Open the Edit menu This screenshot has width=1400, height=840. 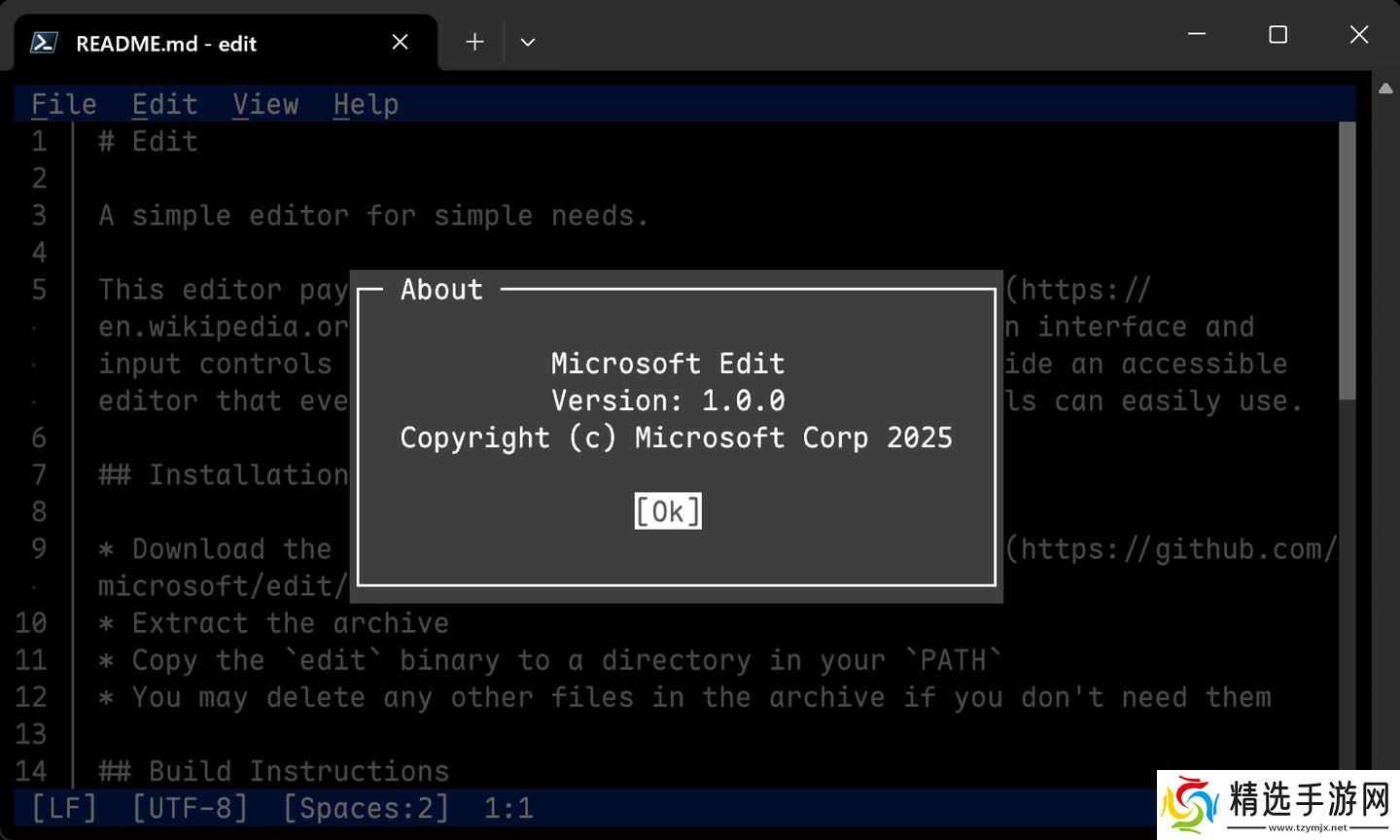pos(164,104)
